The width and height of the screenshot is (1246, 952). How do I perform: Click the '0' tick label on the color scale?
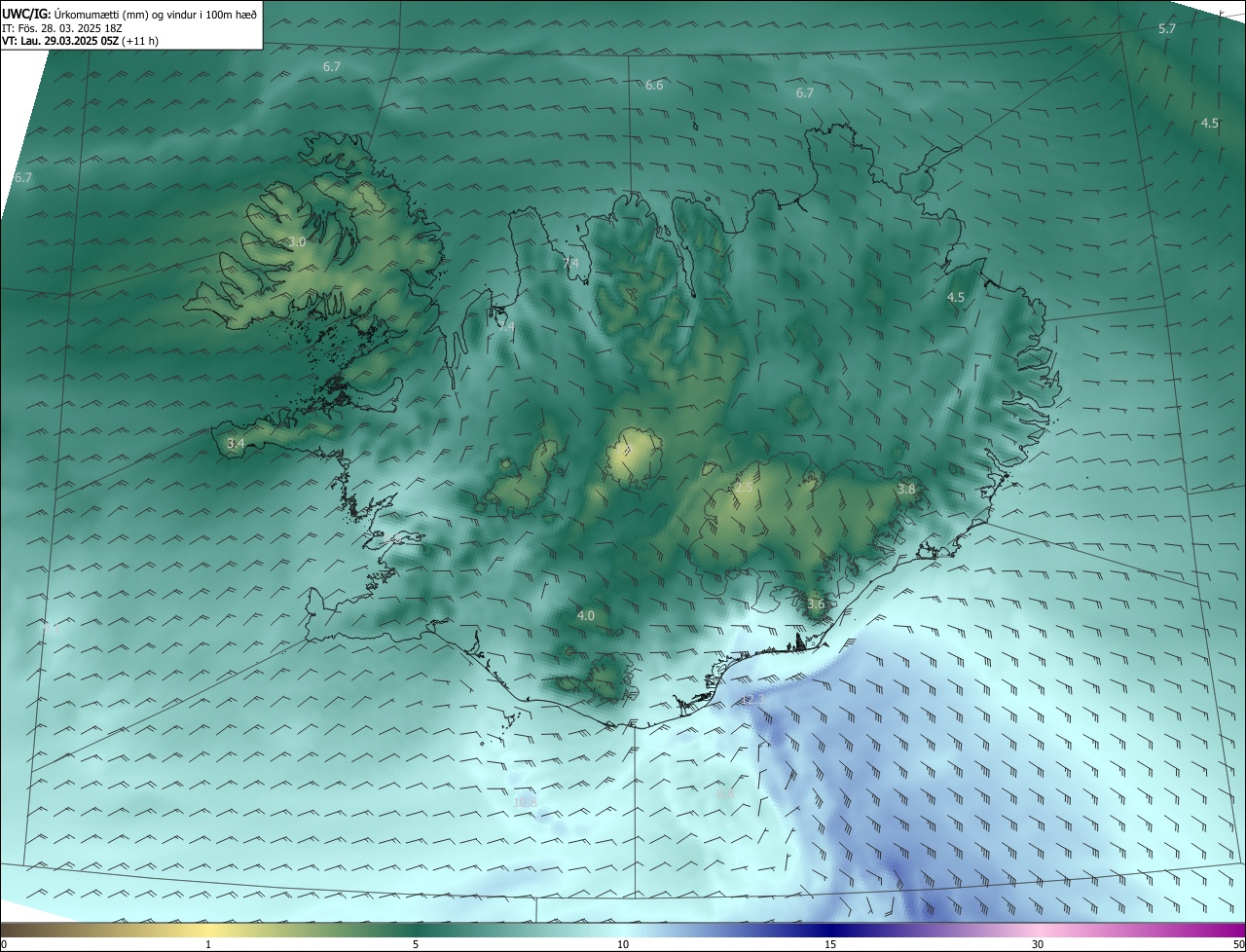(4, 944)
